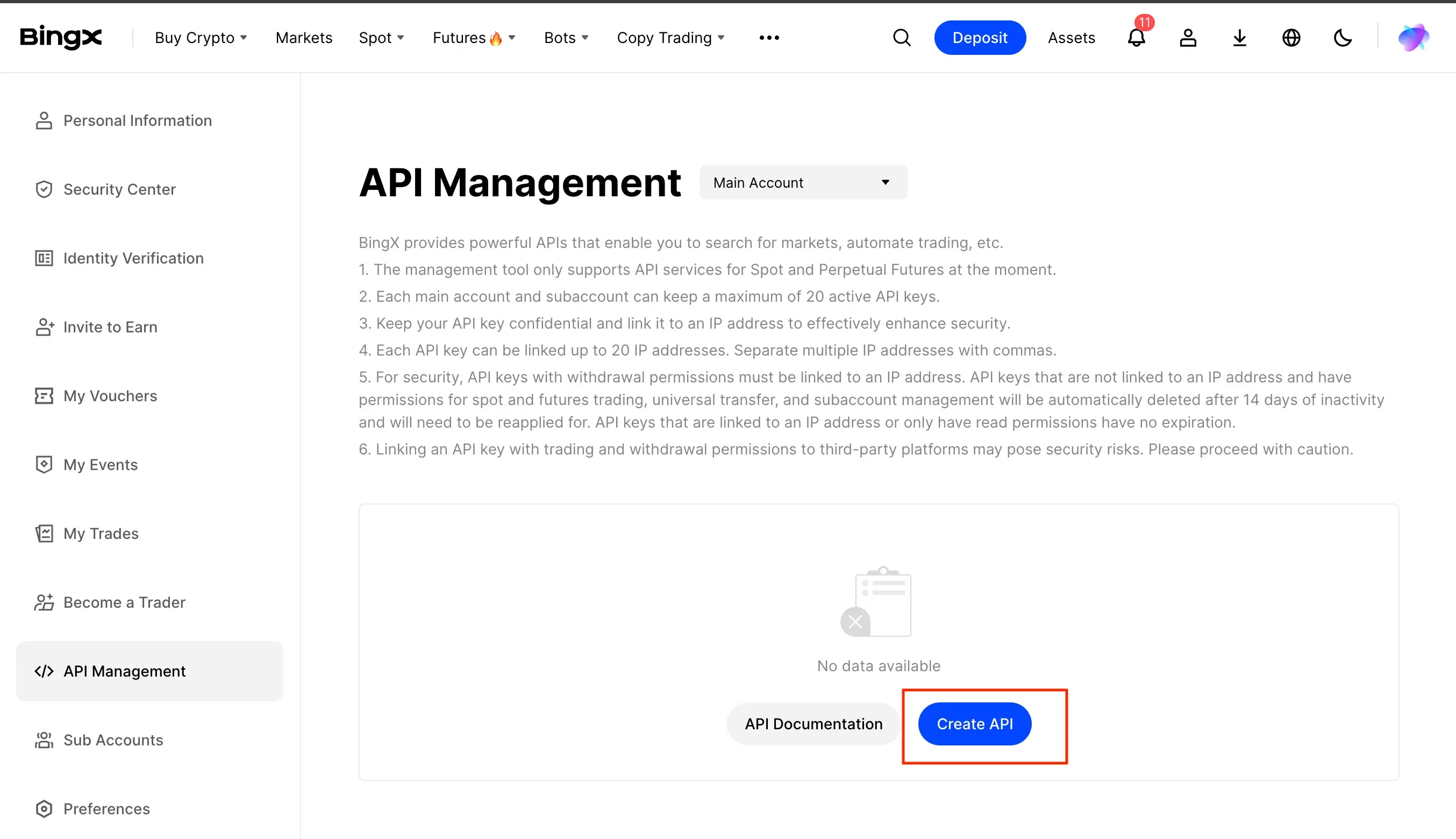
Task: Expand the Spot dropdown menu
Action: (381, 38)
